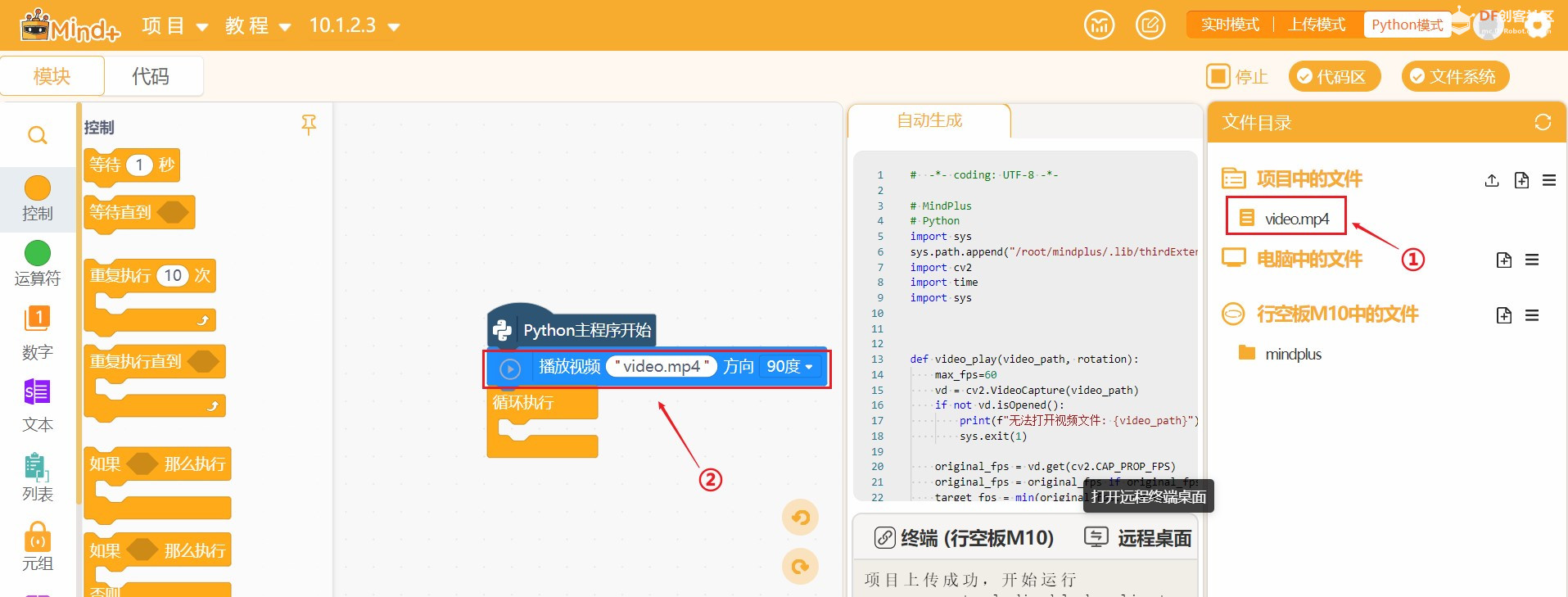This screenshot has height=597, width=1568.
Task: Click the search magnifier icon in sidebar
Action: [38, 135]
